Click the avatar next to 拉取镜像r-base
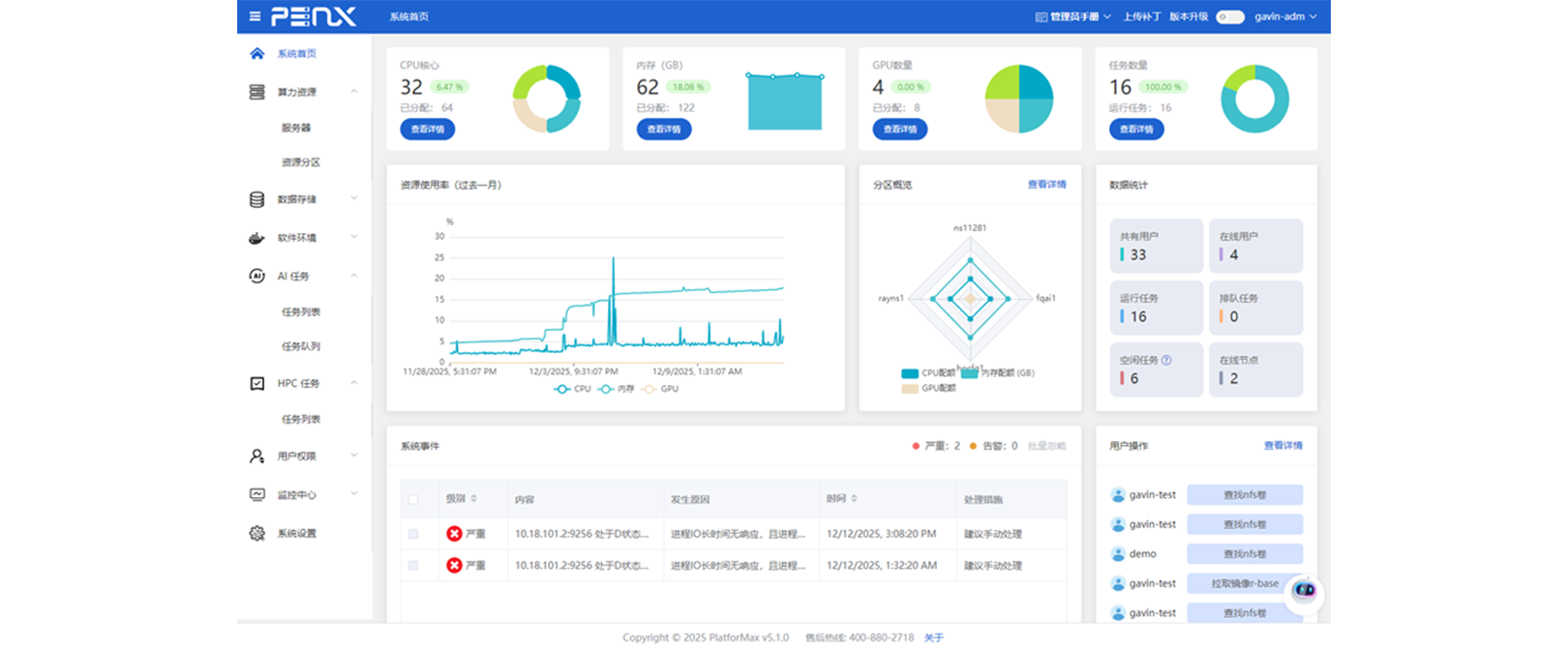This screenshot has height=648, width=1568. (x=1118, y=583)
